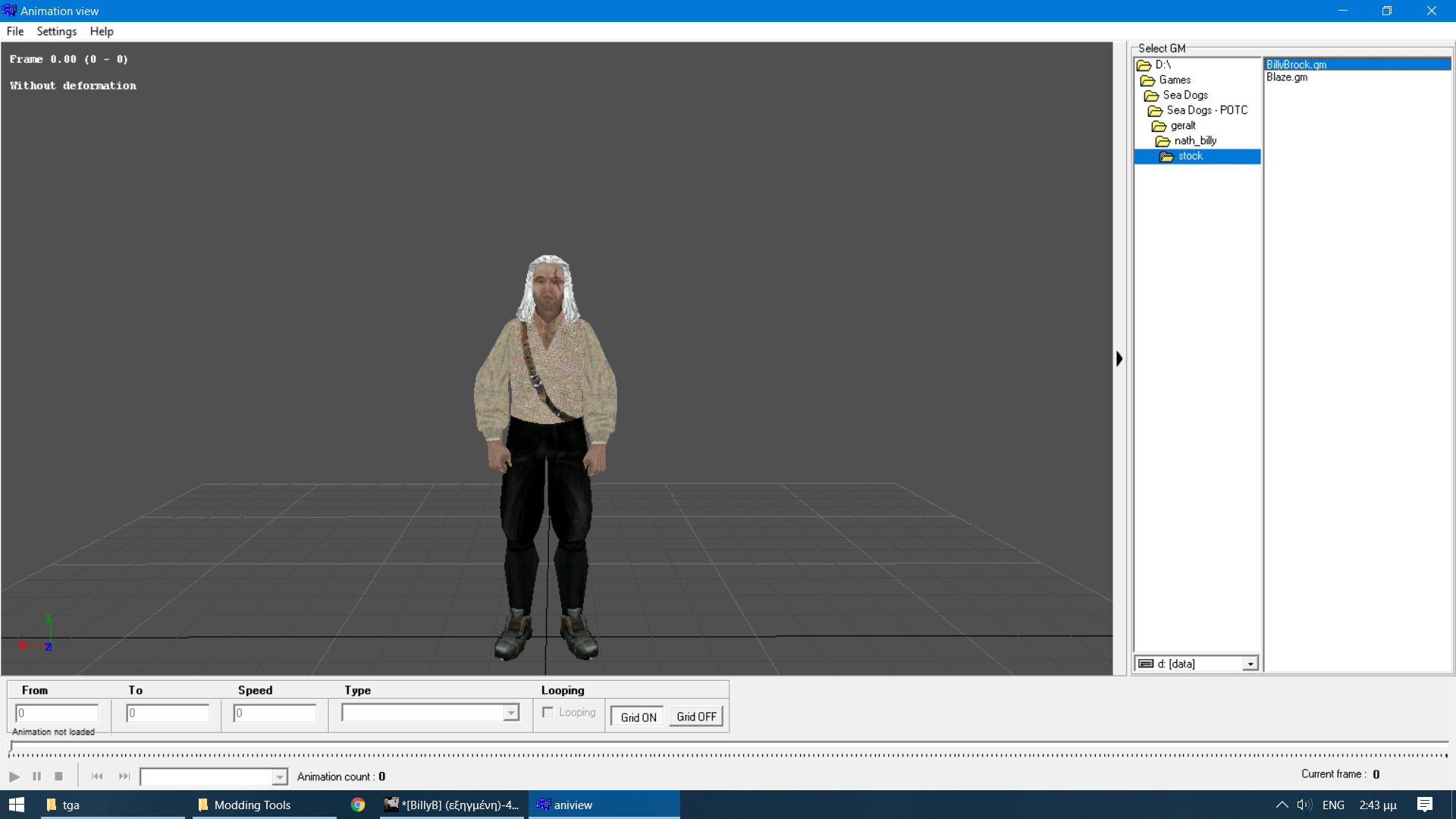The image size is (1456, 819).
Task: Open the Help menu
Action: [x=102, y=31]
